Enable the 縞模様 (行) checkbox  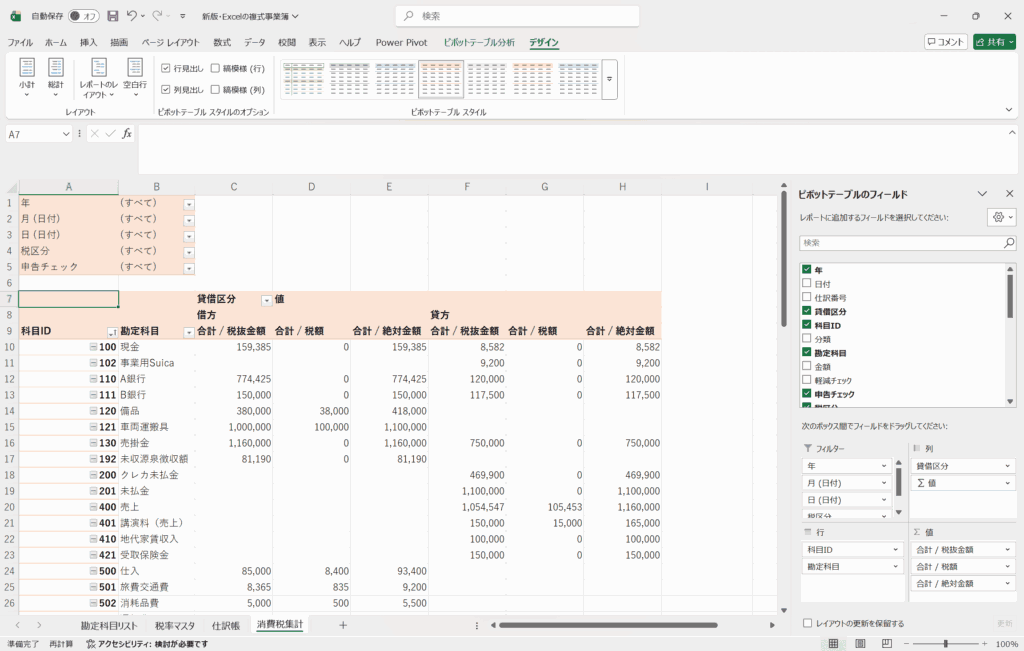point(216,68)
